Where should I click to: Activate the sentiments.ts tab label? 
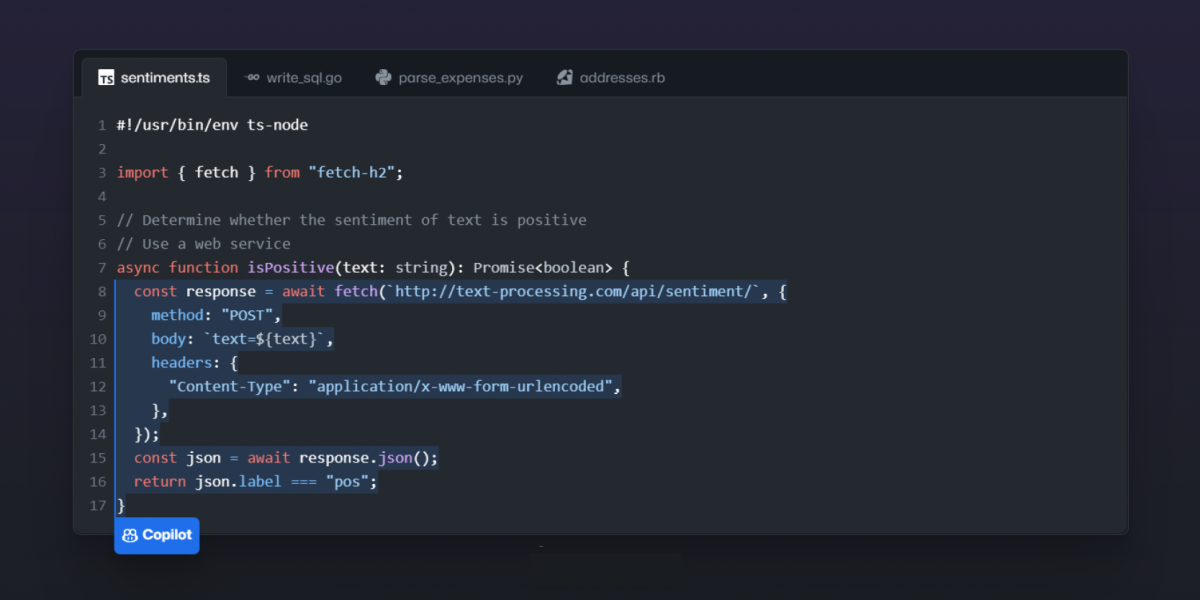coord(165,78)
